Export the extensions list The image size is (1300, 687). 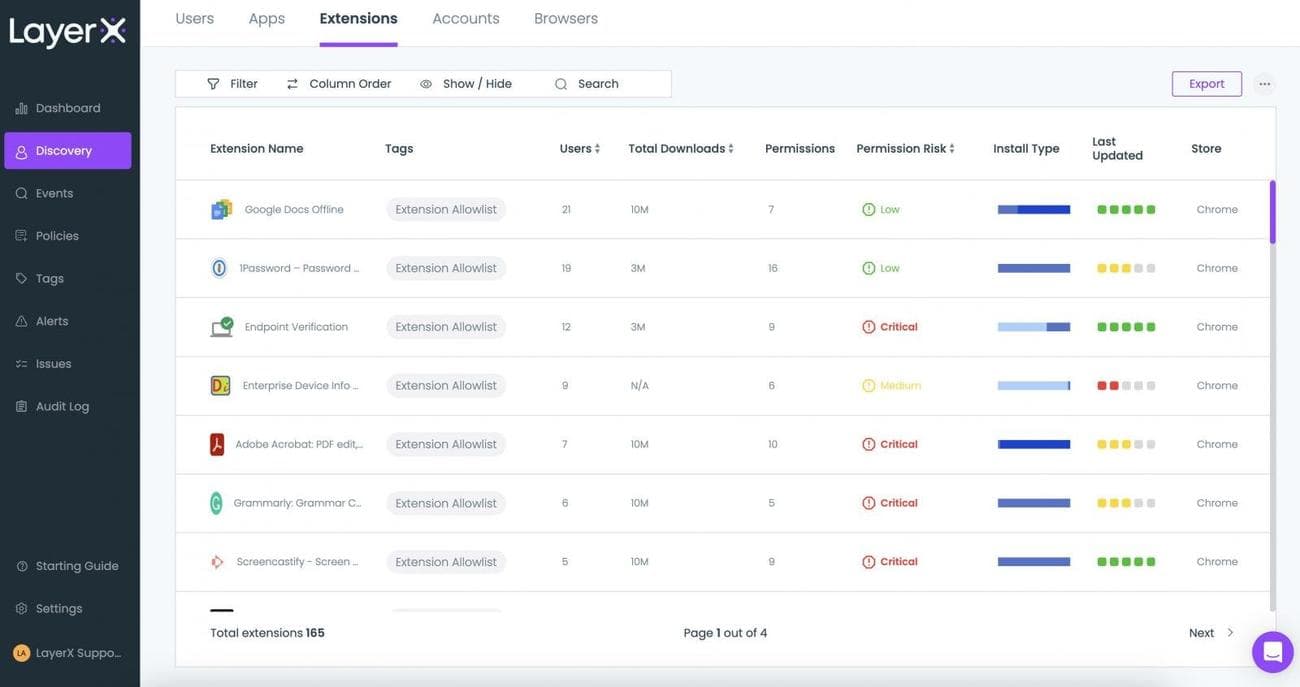click(x=1207, y=81)
